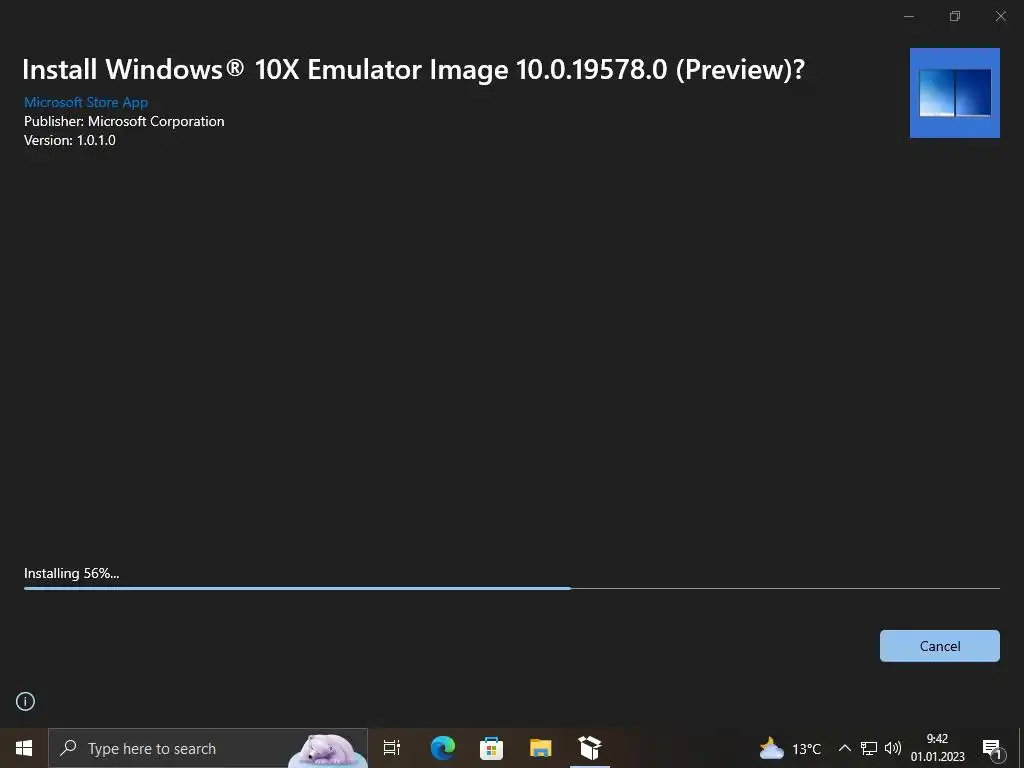Open the clock showing 9:42
1024x768 pixels.
tap(937, 748)
